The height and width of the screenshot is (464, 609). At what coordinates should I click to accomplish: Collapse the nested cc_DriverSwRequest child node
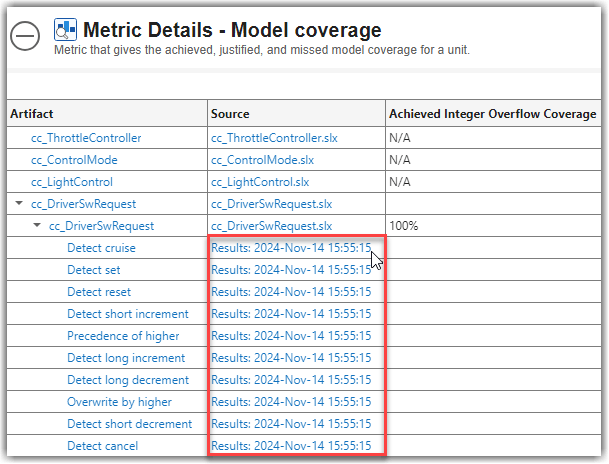click(x=37, y=226)
